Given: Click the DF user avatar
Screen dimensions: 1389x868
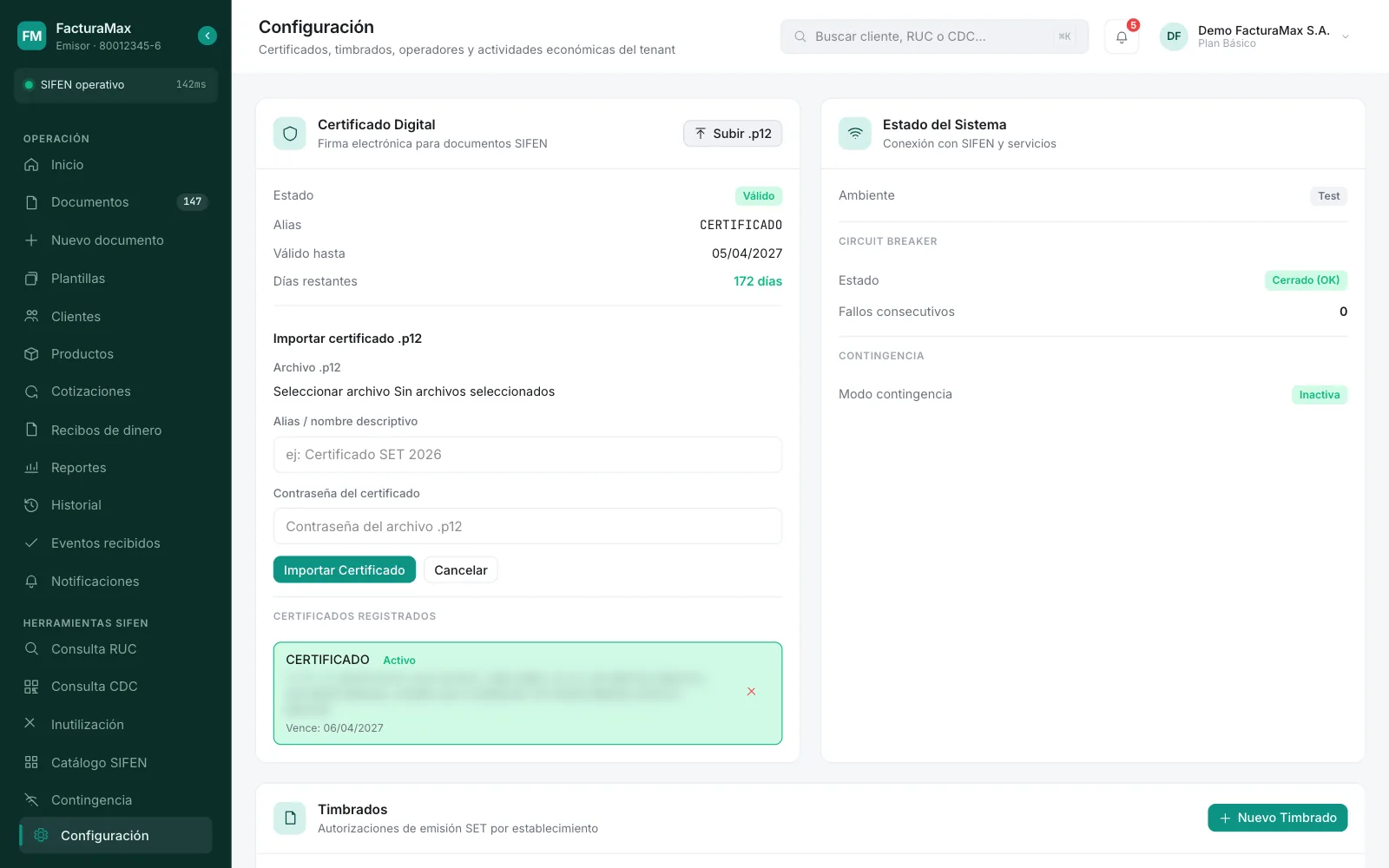Looking at the screenshot, I should pos(1174,36).
